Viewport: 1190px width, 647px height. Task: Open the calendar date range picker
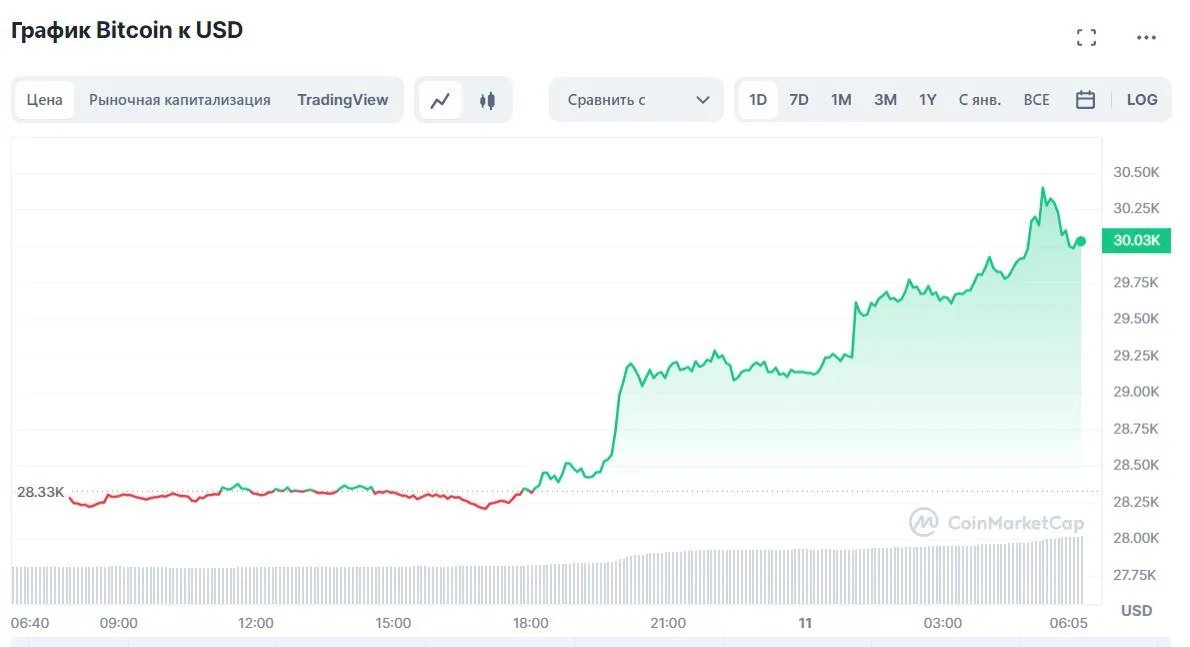click(1085, 100)
